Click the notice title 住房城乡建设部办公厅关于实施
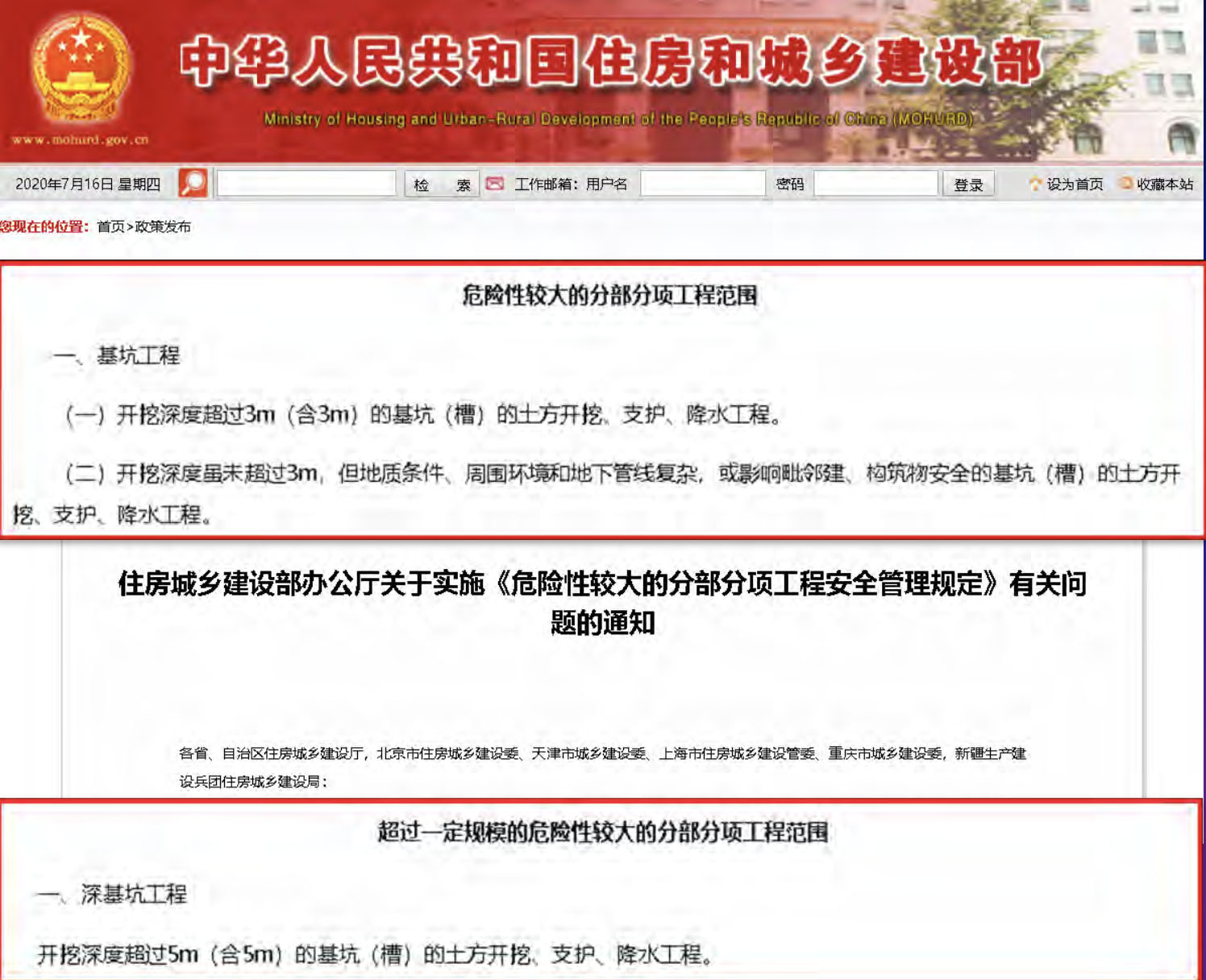This screenshot has height=980, width=1206. (x=602, y=602)
